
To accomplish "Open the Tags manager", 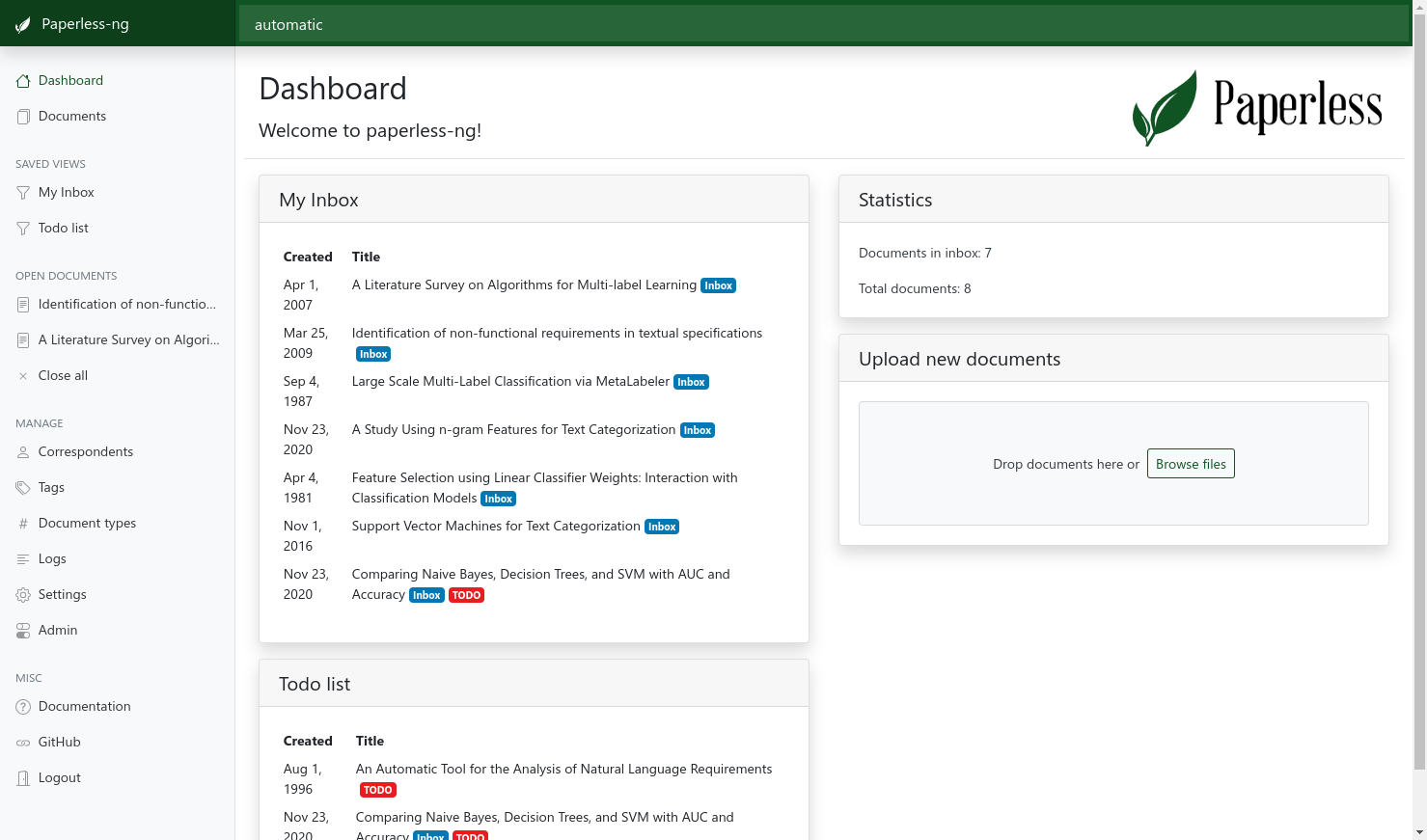I will click(50, 487).
